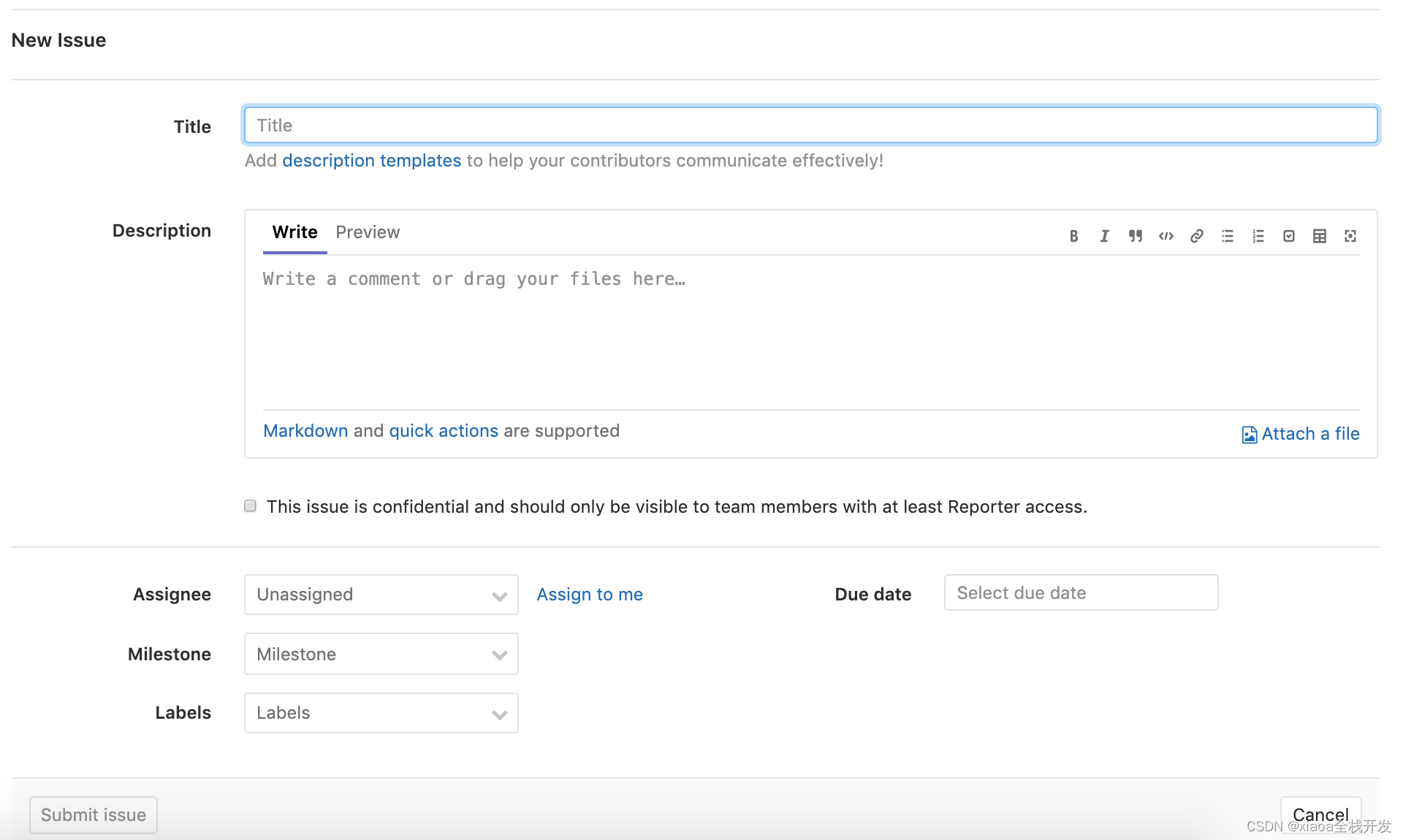
Task: Click the Cancel button
Action: coord(1321,815)
